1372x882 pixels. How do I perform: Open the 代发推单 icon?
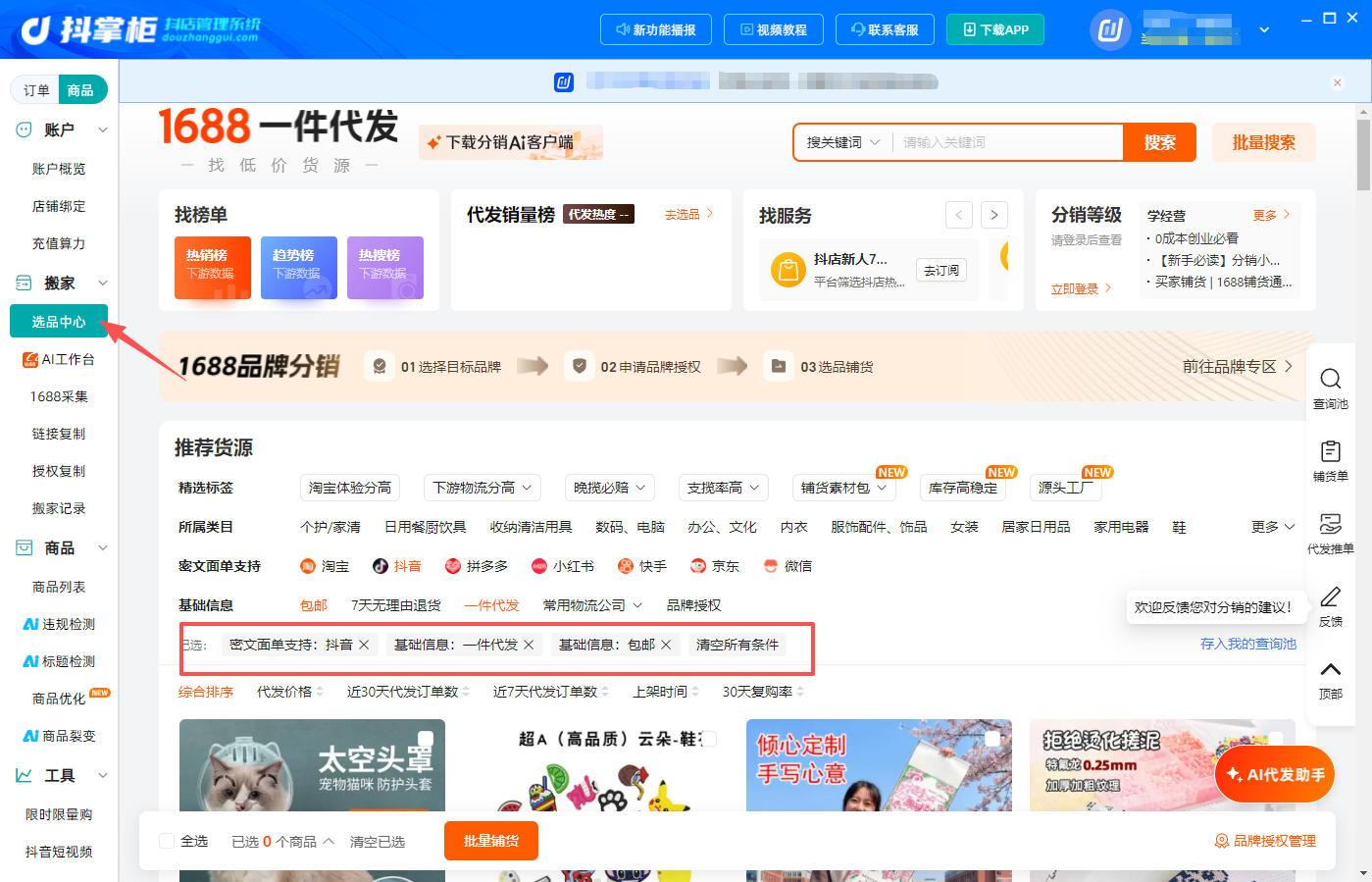coord(1330,524)
